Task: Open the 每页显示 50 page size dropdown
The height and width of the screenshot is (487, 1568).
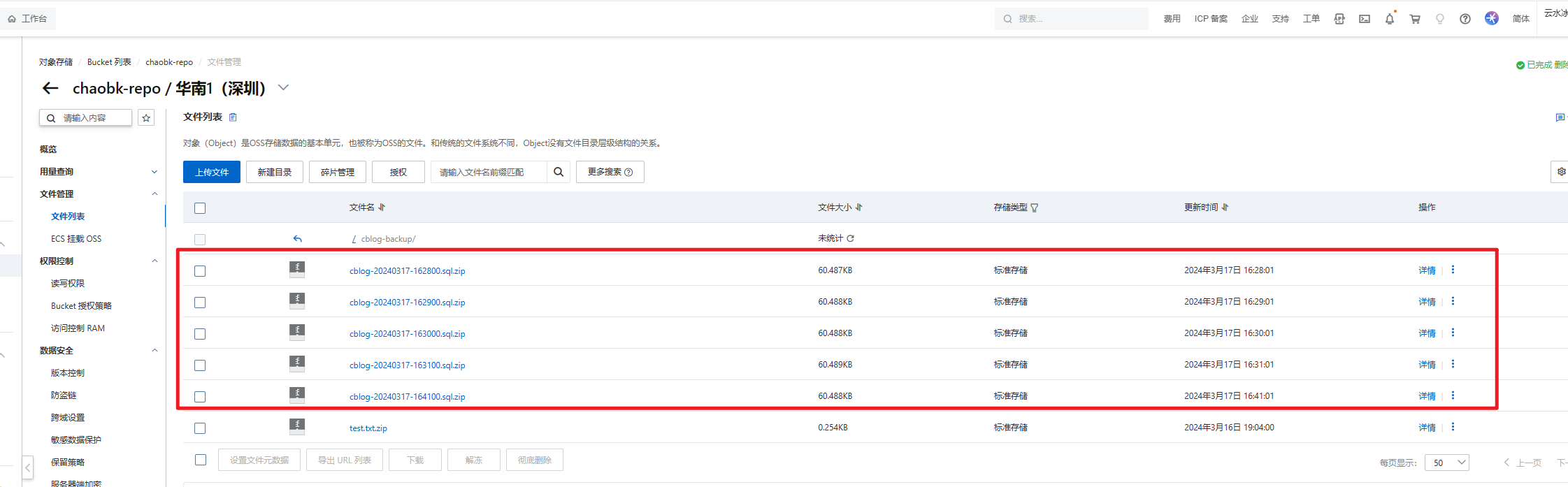Action: pos(1447,463)
